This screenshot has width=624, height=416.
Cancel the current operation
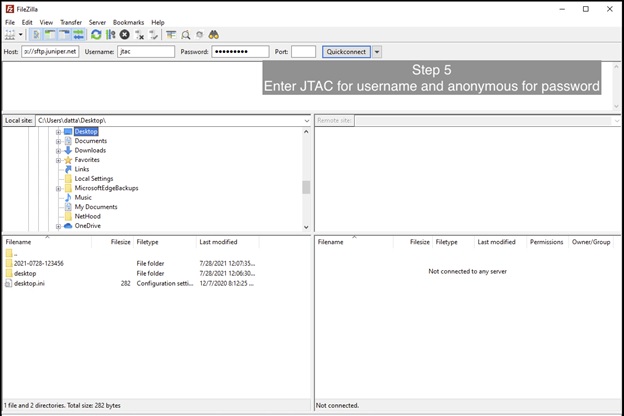click(x=125, y=35)
